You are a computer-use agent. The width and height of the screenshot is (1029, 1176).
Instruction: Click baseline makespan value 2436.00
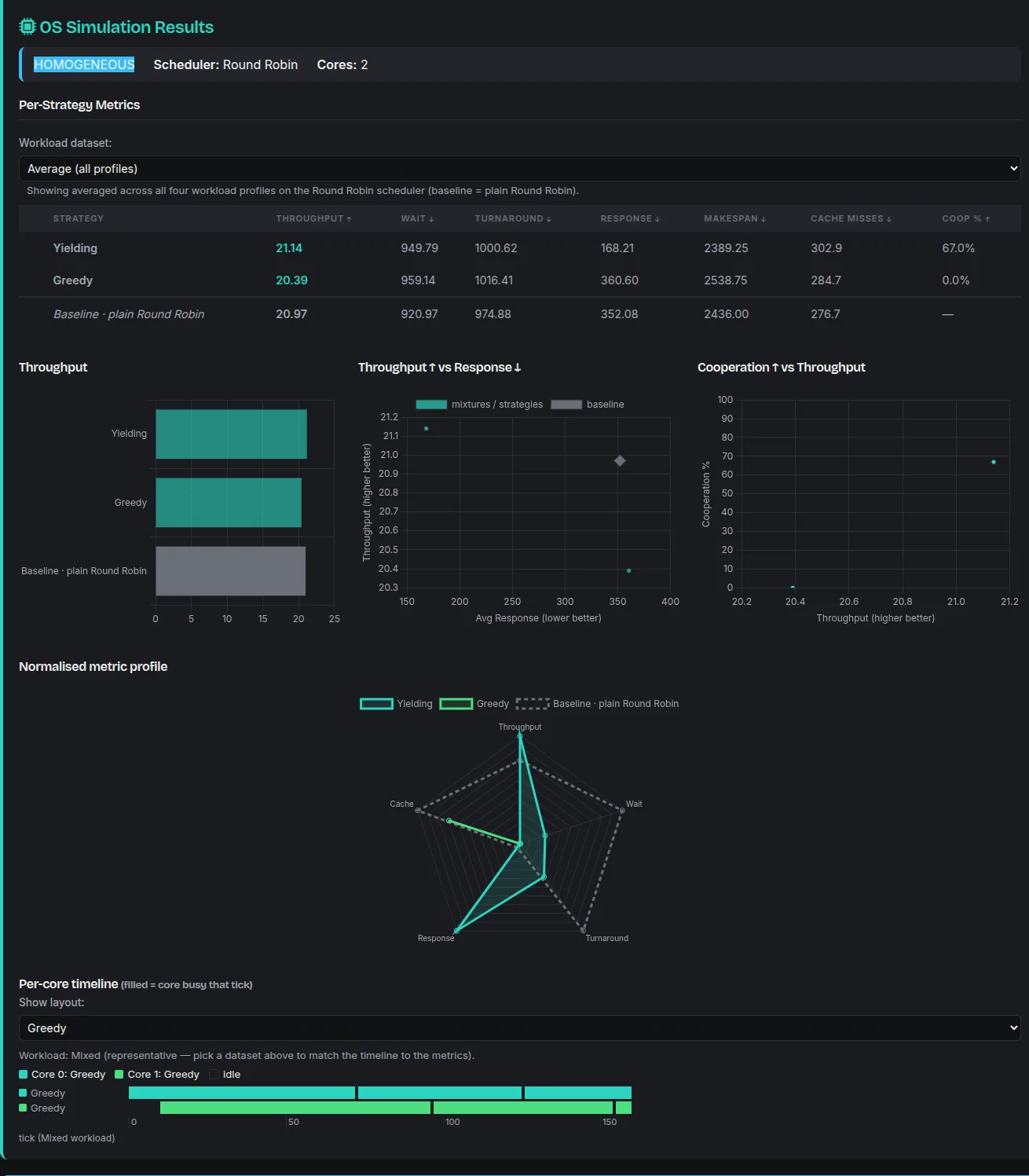(727, 314)
